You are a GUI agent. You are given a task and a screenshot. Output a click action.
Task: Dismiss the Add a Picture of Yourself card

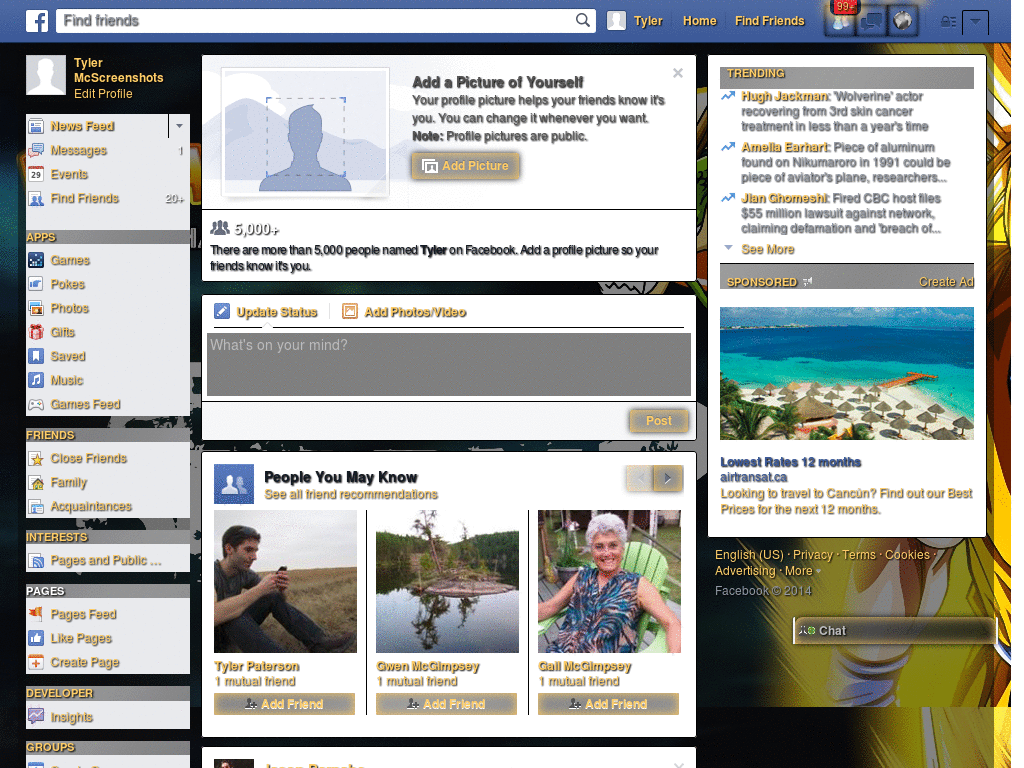click(x=678, y=73)
